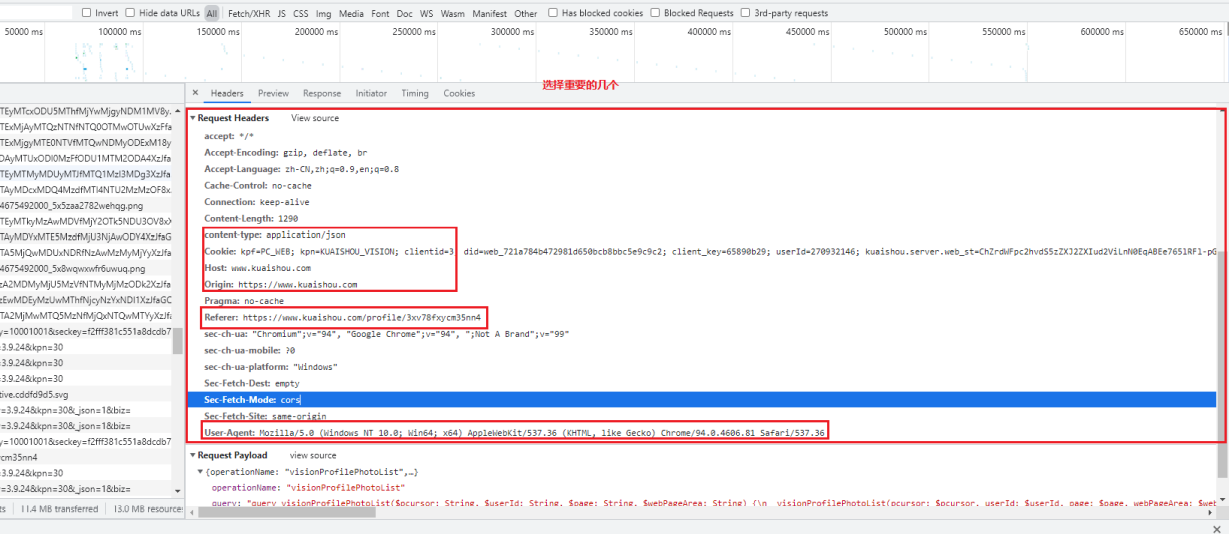Click View source beside Request Headers

click(x=315, y=118)
